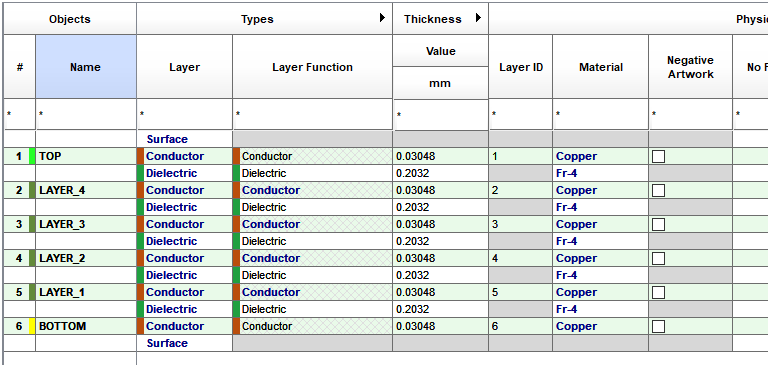
Task: Click the Thickness value filter field
Action: [x=441, y=115]
